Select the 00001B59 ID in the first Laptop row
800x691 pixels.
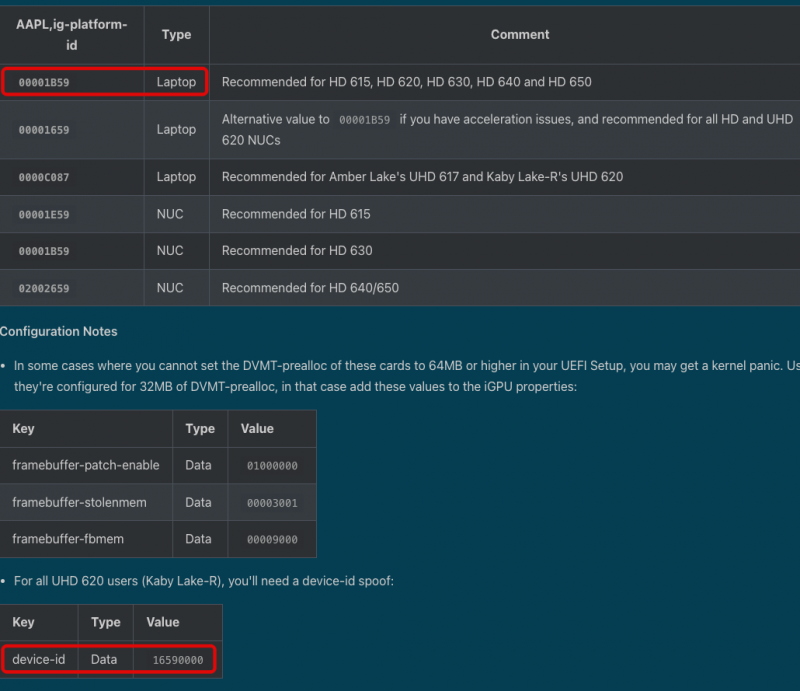(44, 82)
